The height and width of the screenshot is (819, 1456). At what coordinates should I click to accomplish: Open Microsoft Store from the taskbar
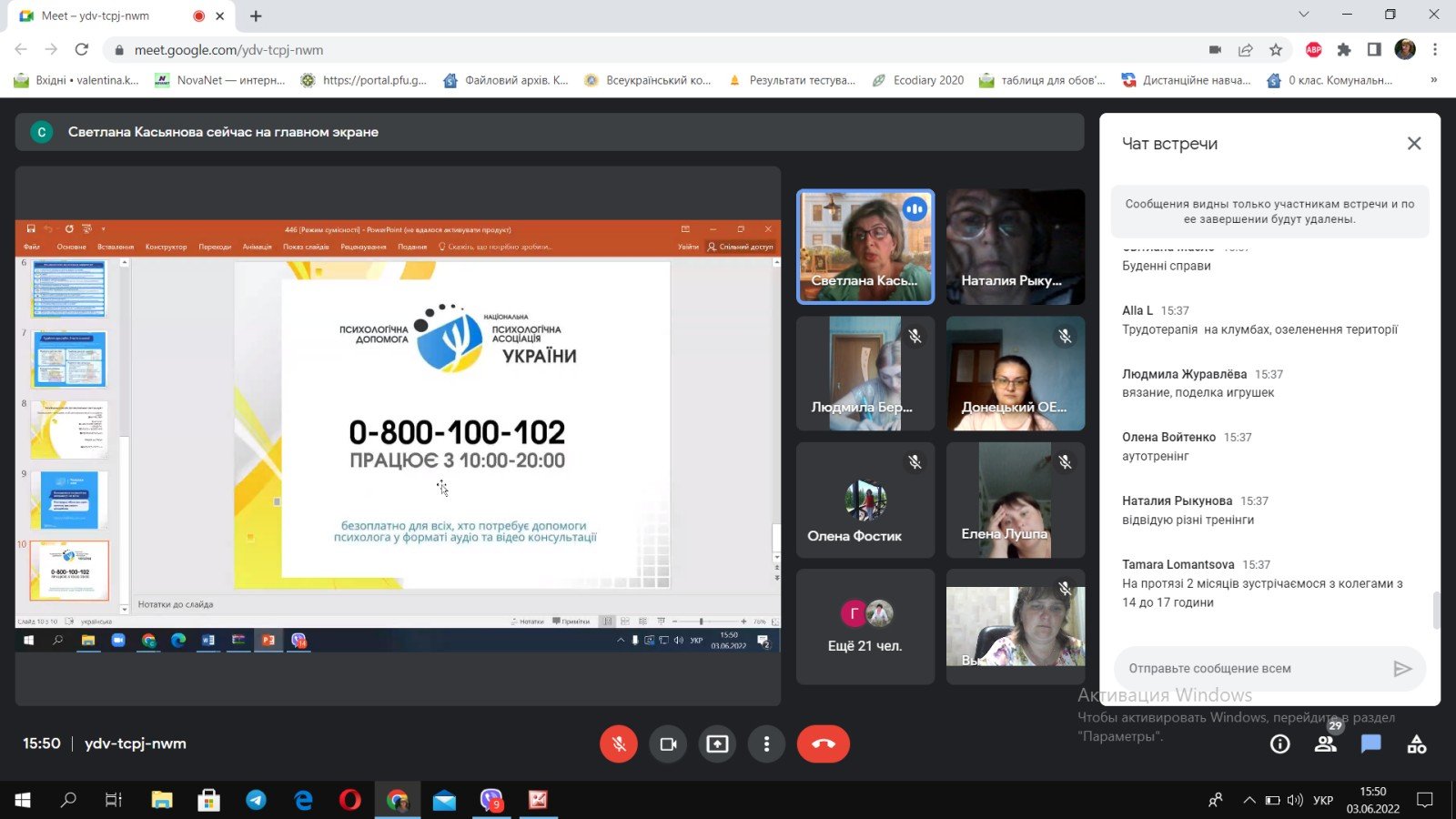pyautogui.click(x=209, y=800)
